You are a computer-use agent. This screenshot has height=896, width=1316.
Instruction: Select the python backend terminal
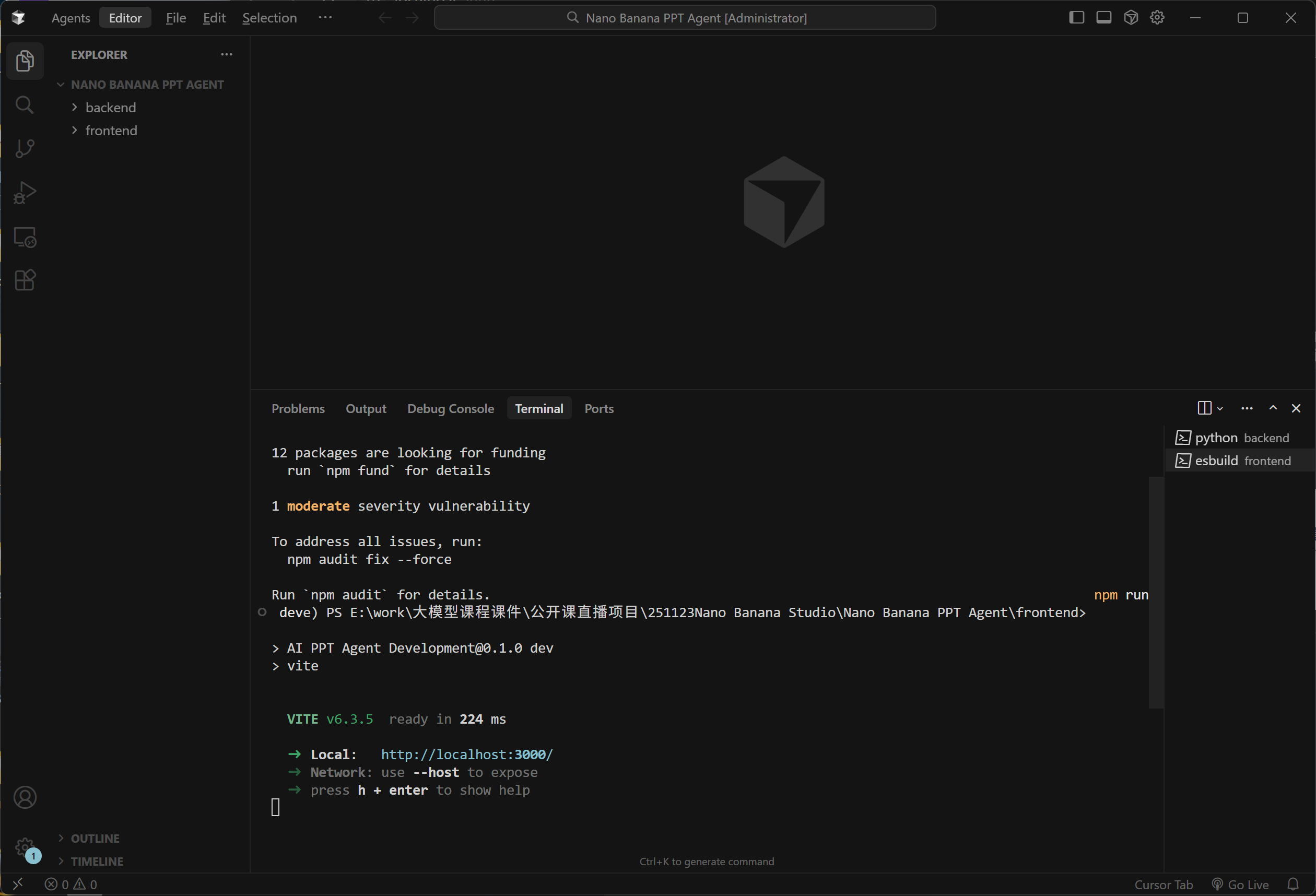point(1239,438)
